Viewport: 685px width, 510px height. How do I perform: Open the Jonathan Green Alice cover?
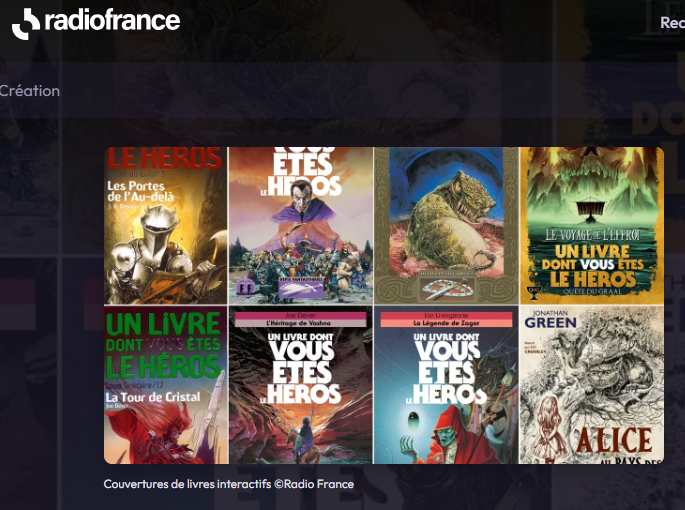coord(591,385)
